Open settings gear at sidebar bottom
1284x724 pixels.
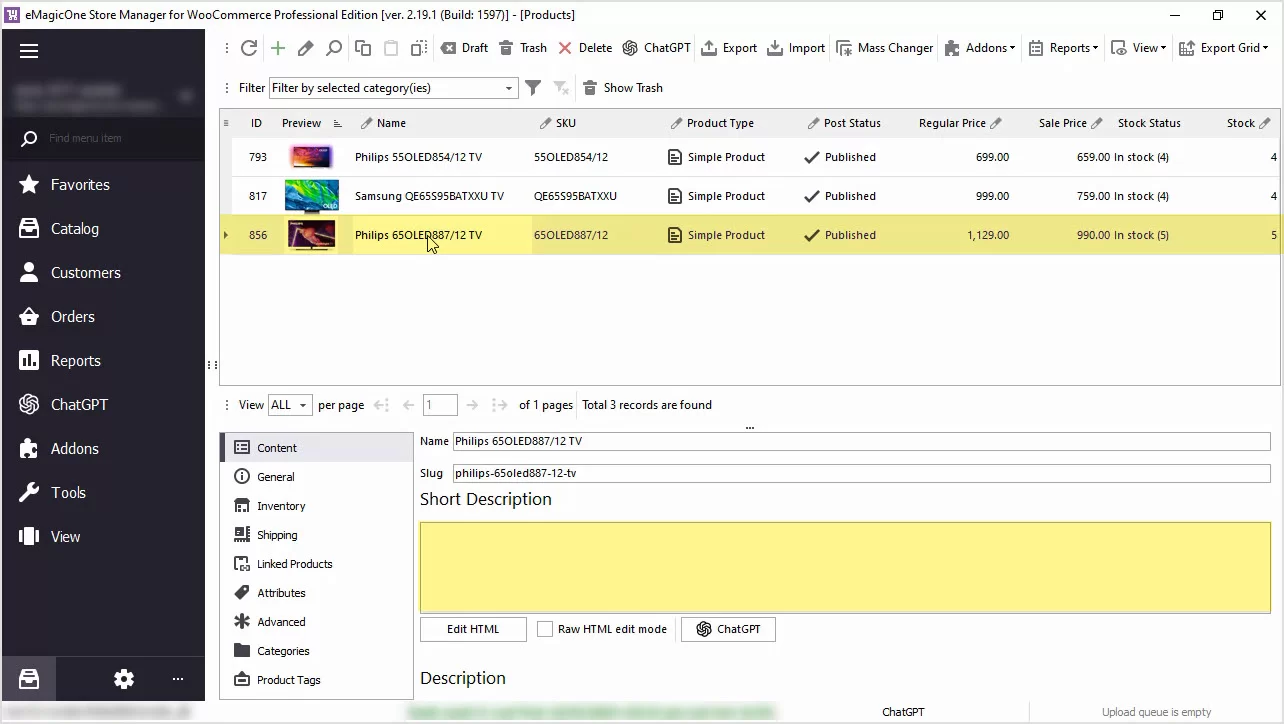point(124,679)
